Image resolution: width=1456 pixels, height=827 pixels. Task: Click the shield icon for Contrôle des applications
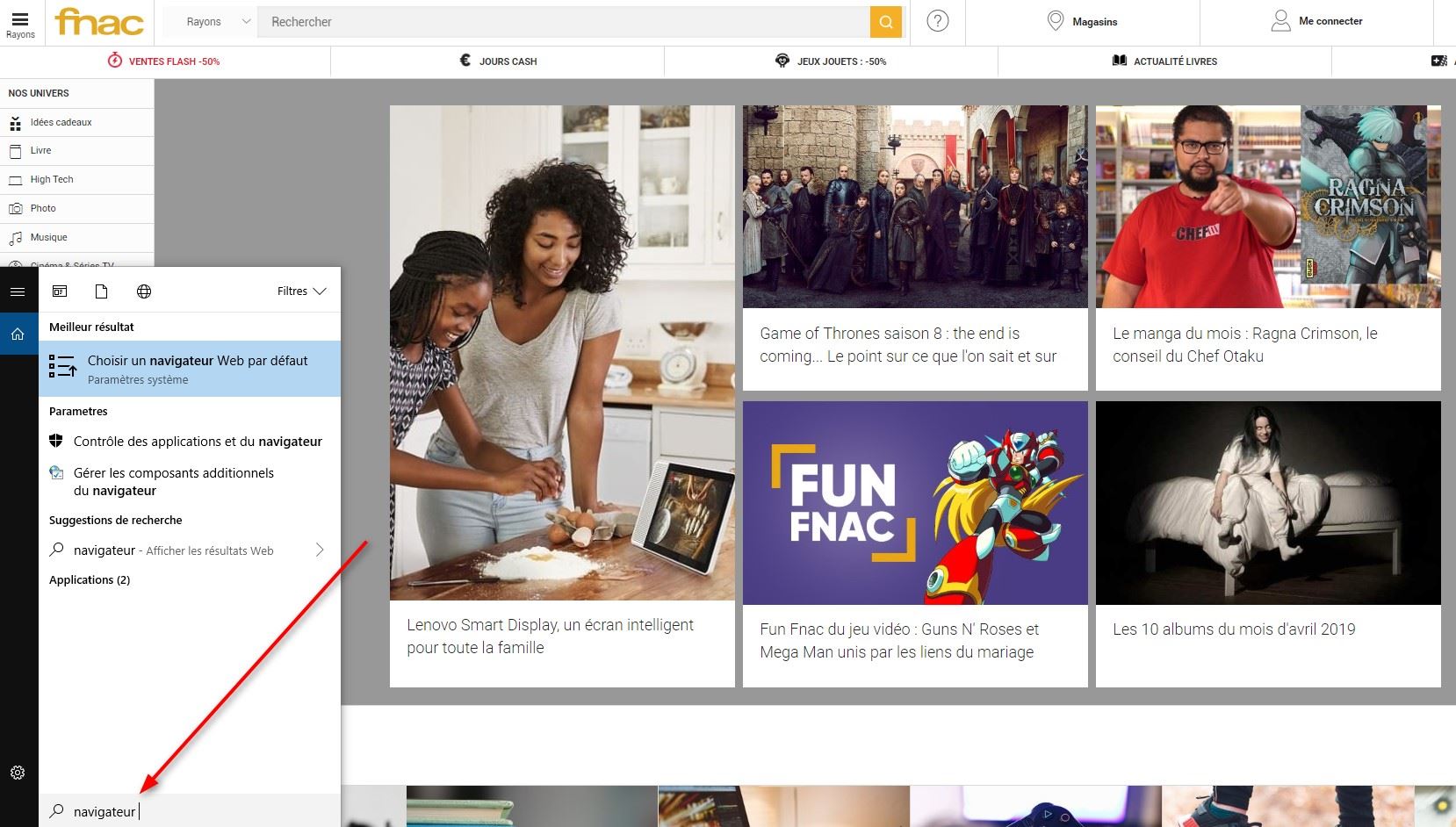pos(56,441)
